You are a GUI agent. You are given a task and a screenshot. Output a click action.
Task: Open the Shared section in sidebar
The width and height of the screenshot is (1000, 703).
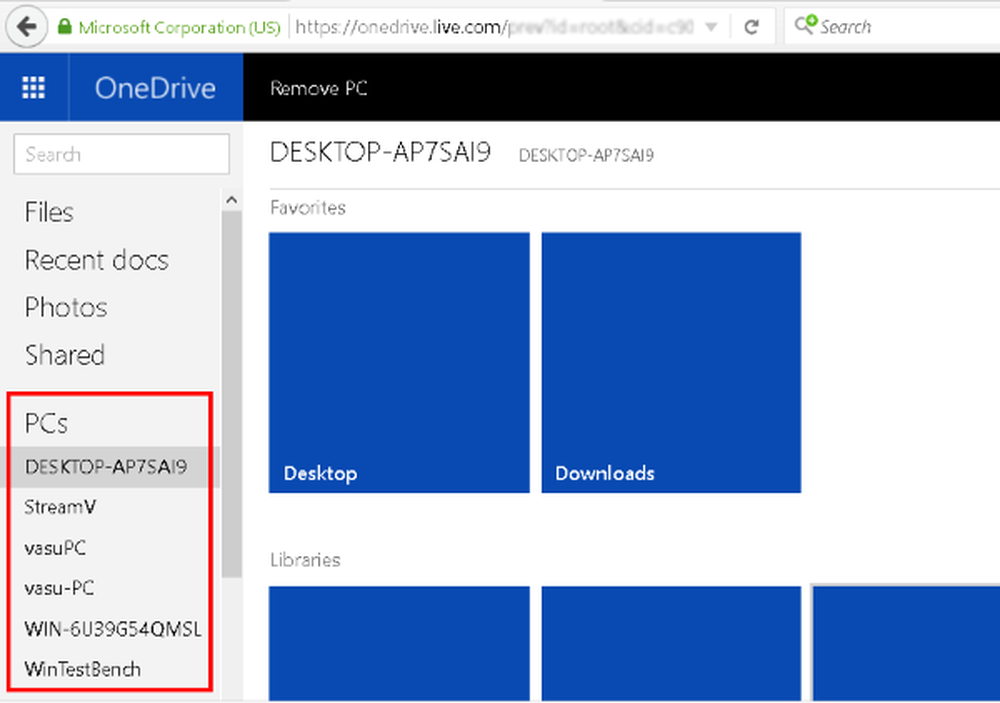point(64,355)
